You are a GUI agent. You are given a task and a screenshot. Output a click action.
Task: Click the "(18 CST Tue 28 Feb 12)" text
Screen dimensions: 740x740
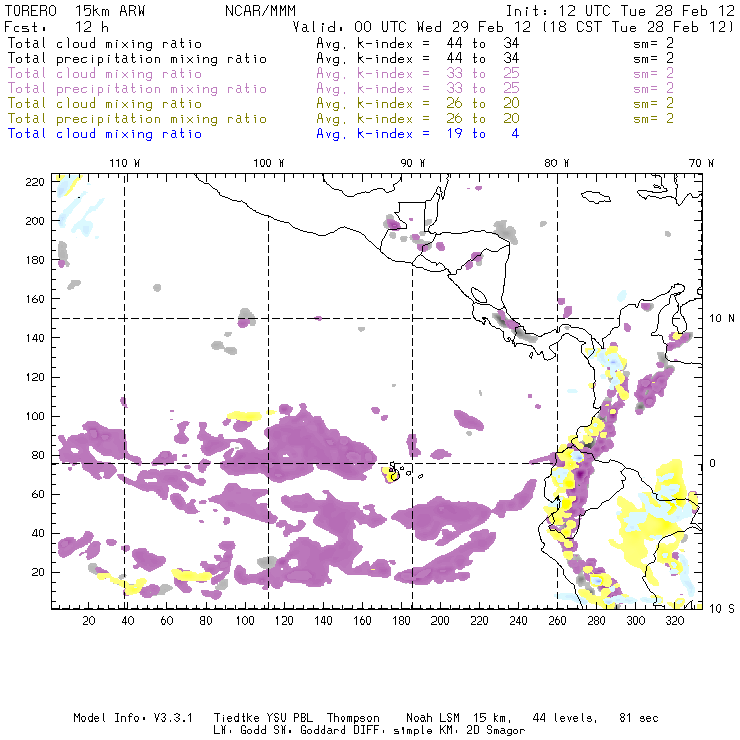pyautogui.click(x=638, y=27)
